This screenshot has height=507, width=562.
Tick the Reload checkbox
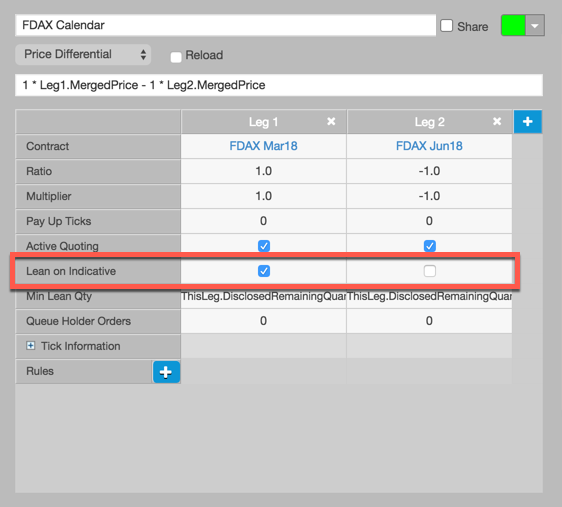click(176, 57)
